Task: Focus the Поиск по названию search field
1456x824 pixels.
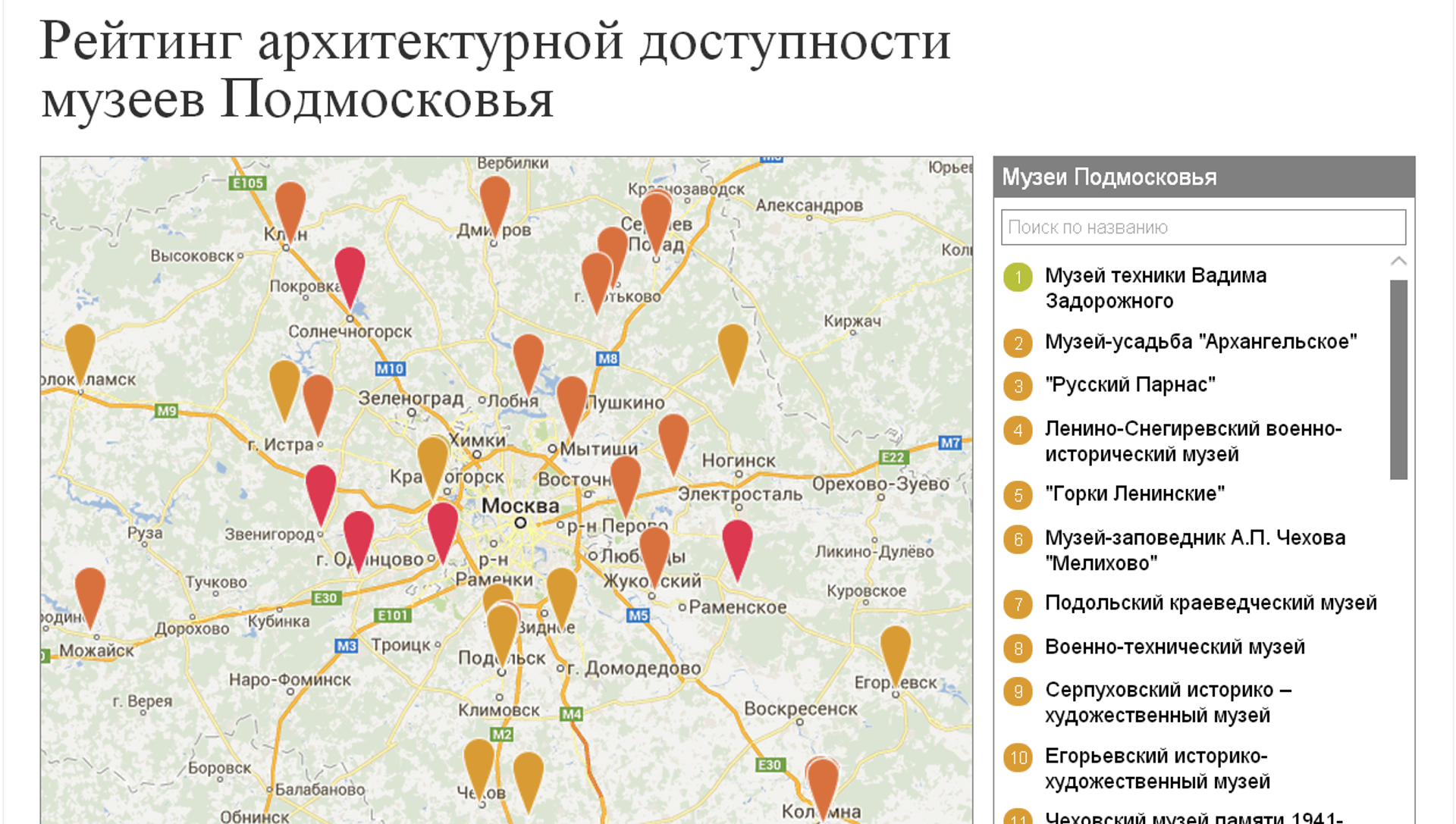Action: (1203, 227)
